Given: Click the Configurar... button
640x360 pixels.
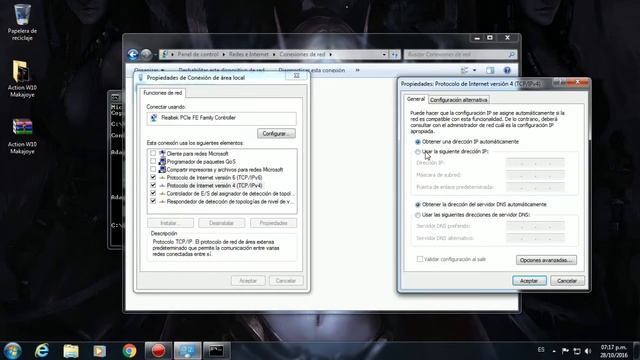Looking at the screenshot, I should tap(276, 133).
